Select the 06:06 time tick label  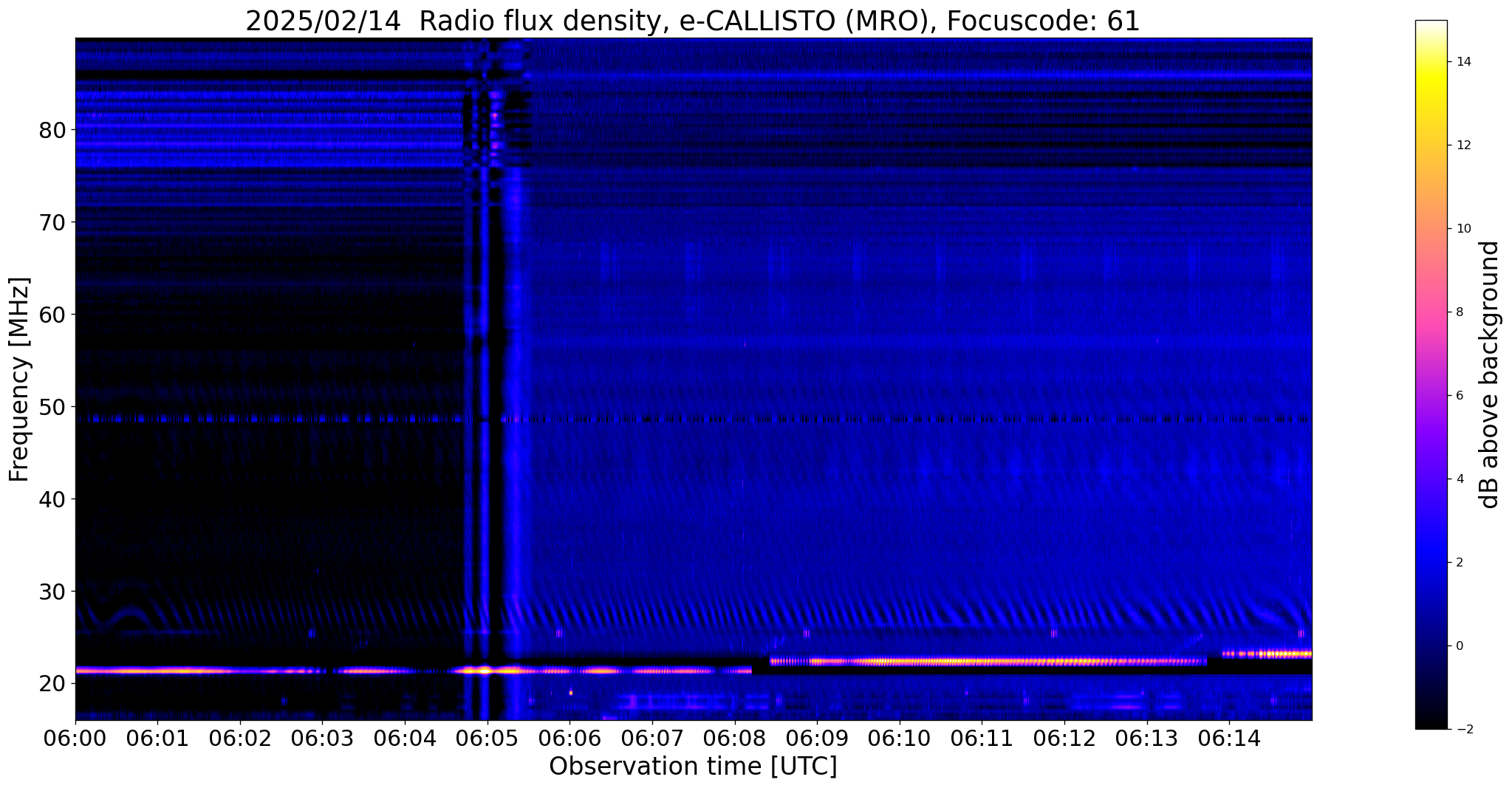tap(570, 738)
